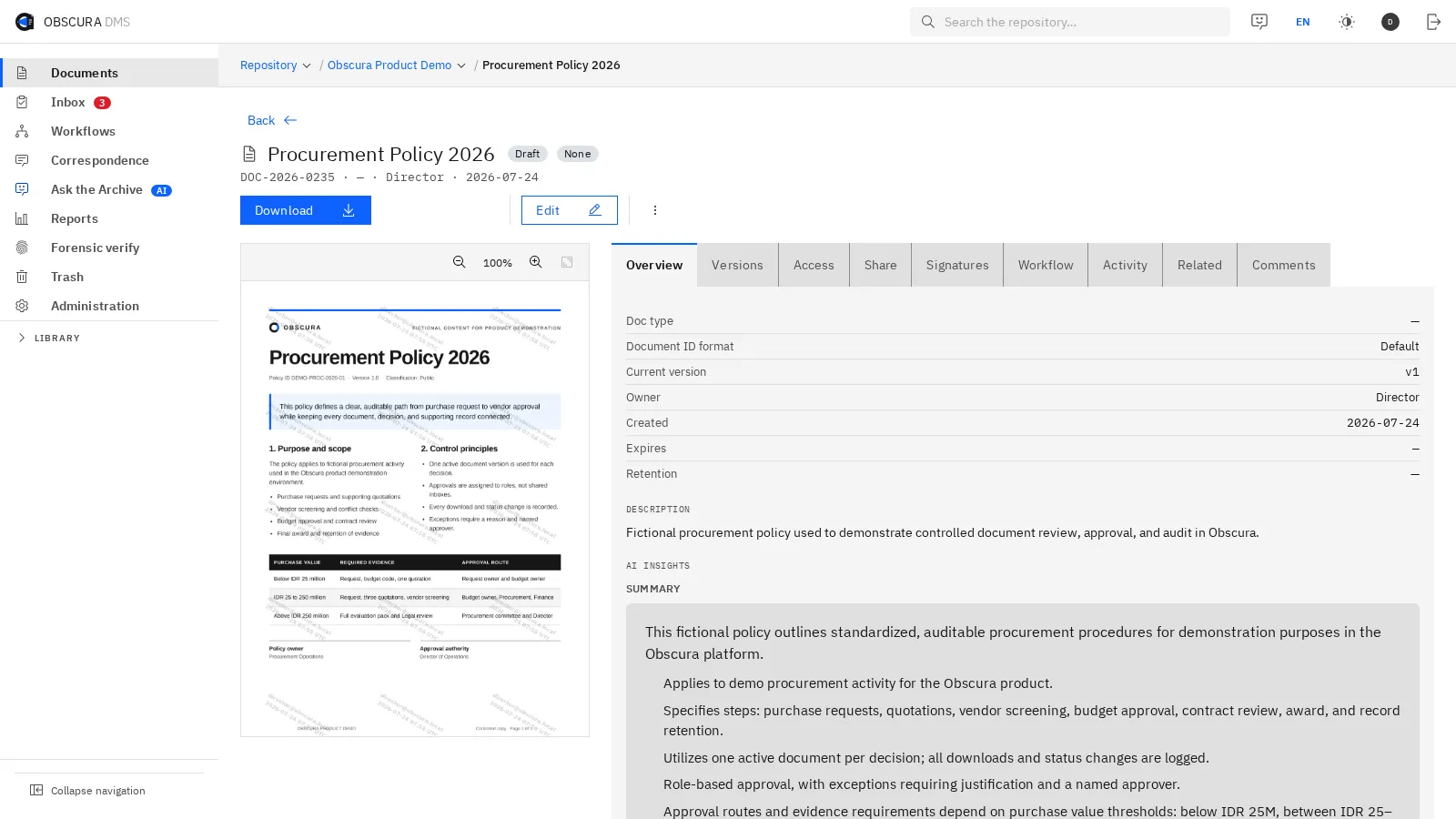Image resolution: width=1456 pixels, height=819 pixels.
Task: Select the Overview tab
Action: pyautogui.click(x=654, y=265)
